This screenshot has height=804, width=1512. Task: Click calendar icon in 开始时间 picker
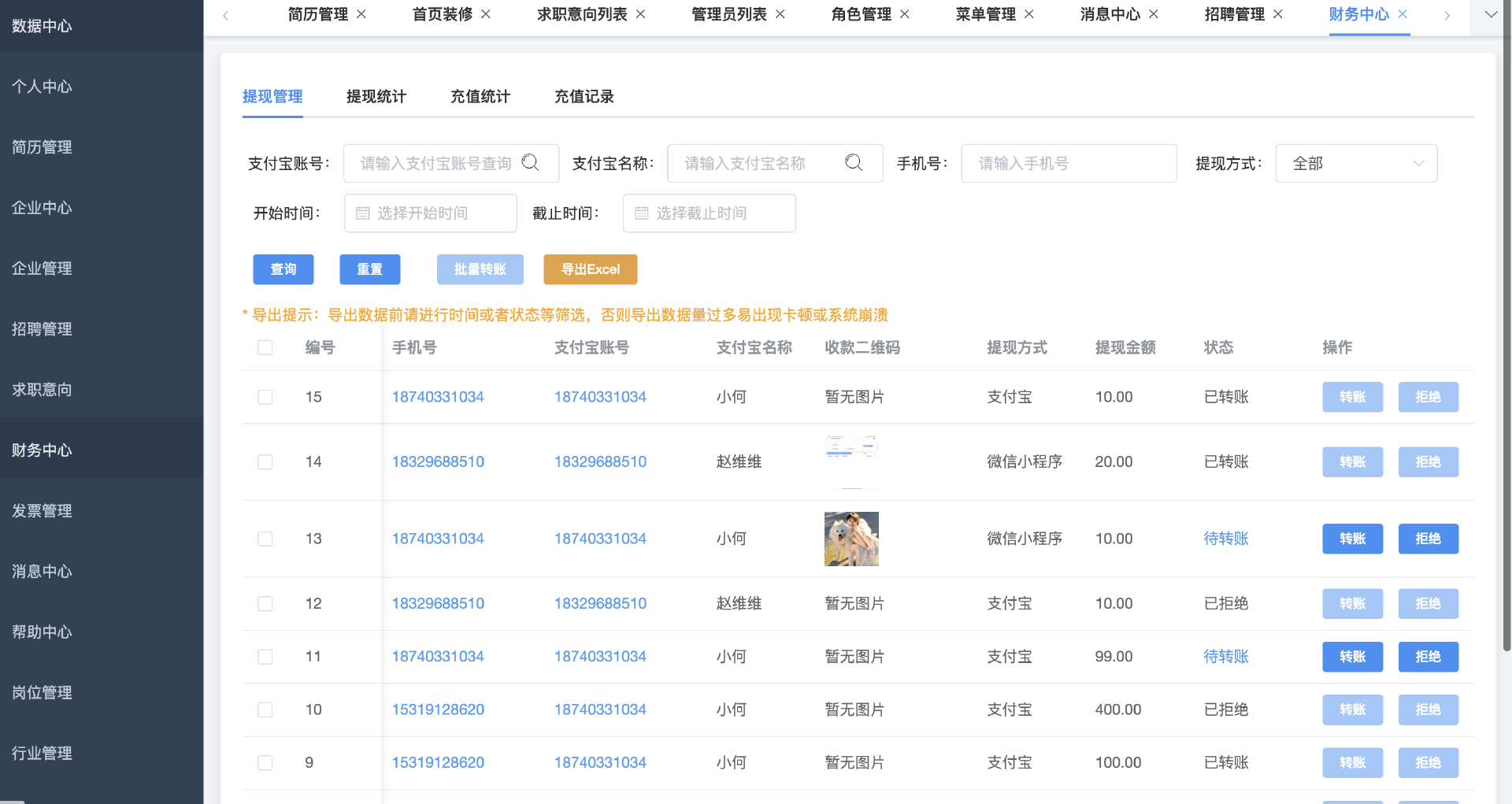tap(363, 213)
